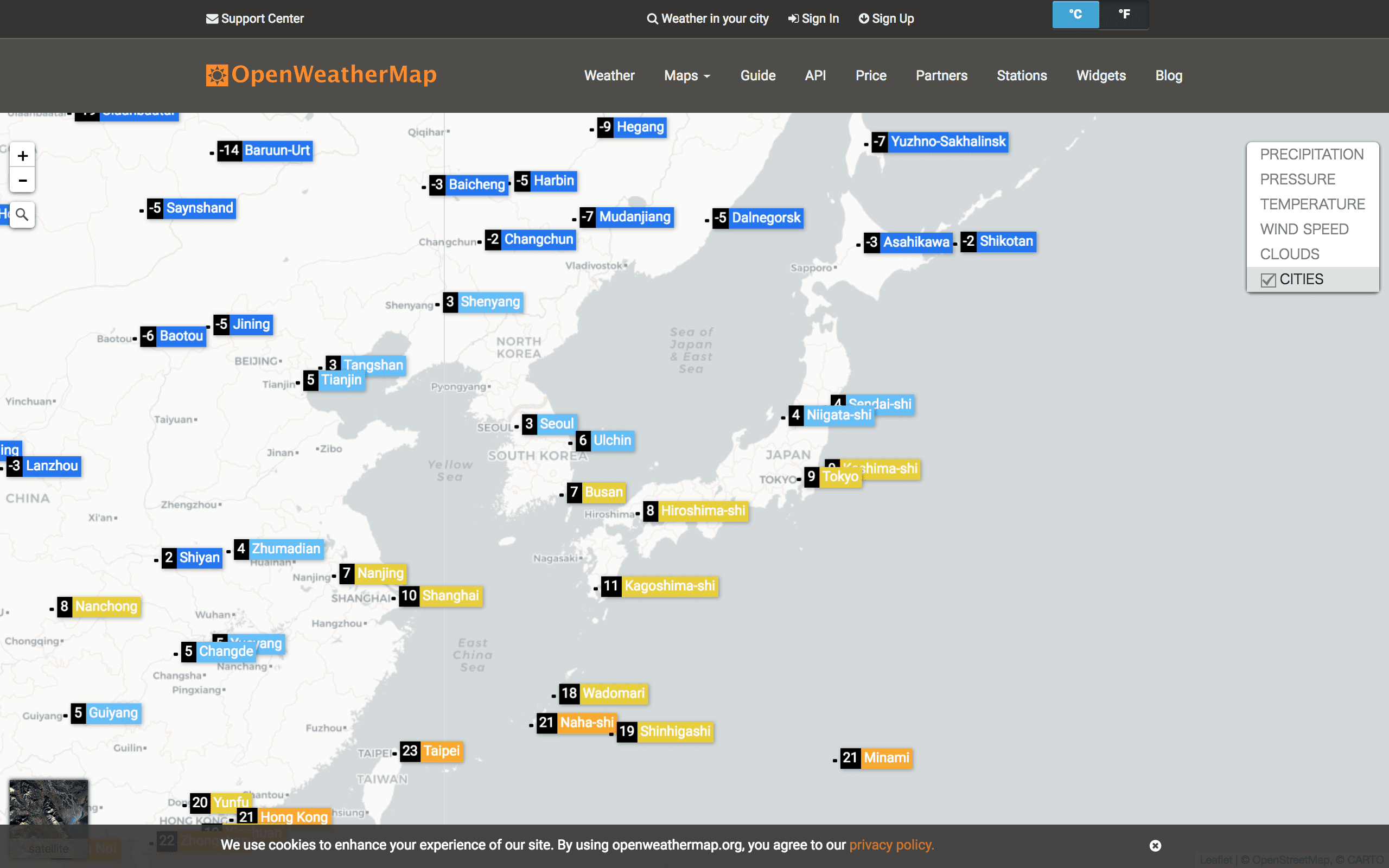Click the Sign In link

(813, 18)
